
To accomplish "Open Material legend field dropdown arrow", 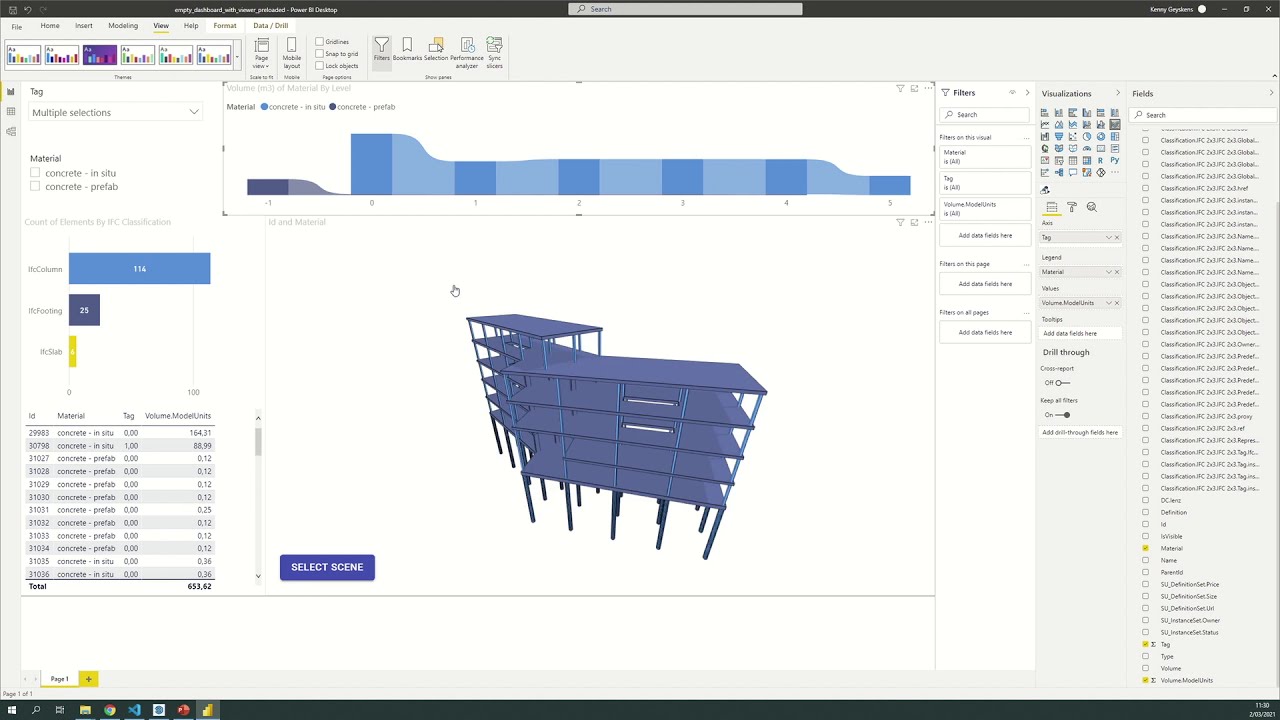I will [1108, 272].
